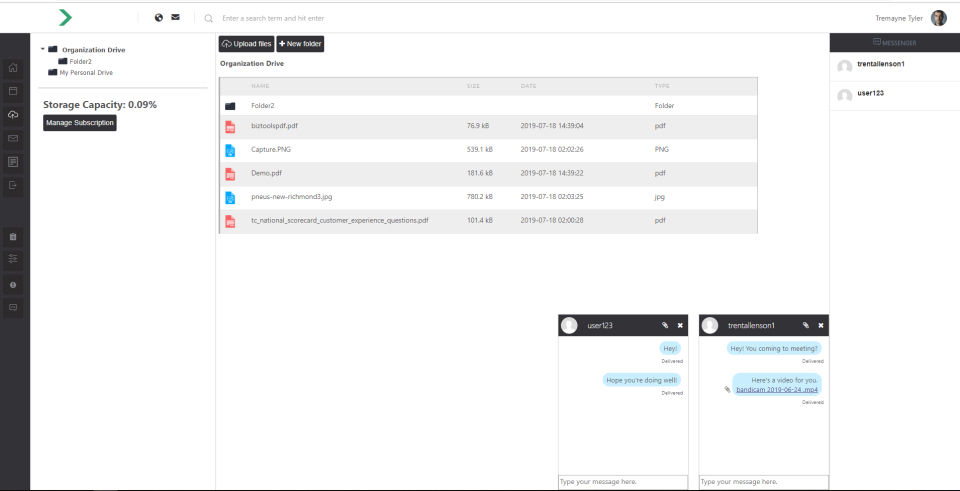Click the PDF icon for Demo.pdf
Screen dimensions: 960x491
[230, 174]
